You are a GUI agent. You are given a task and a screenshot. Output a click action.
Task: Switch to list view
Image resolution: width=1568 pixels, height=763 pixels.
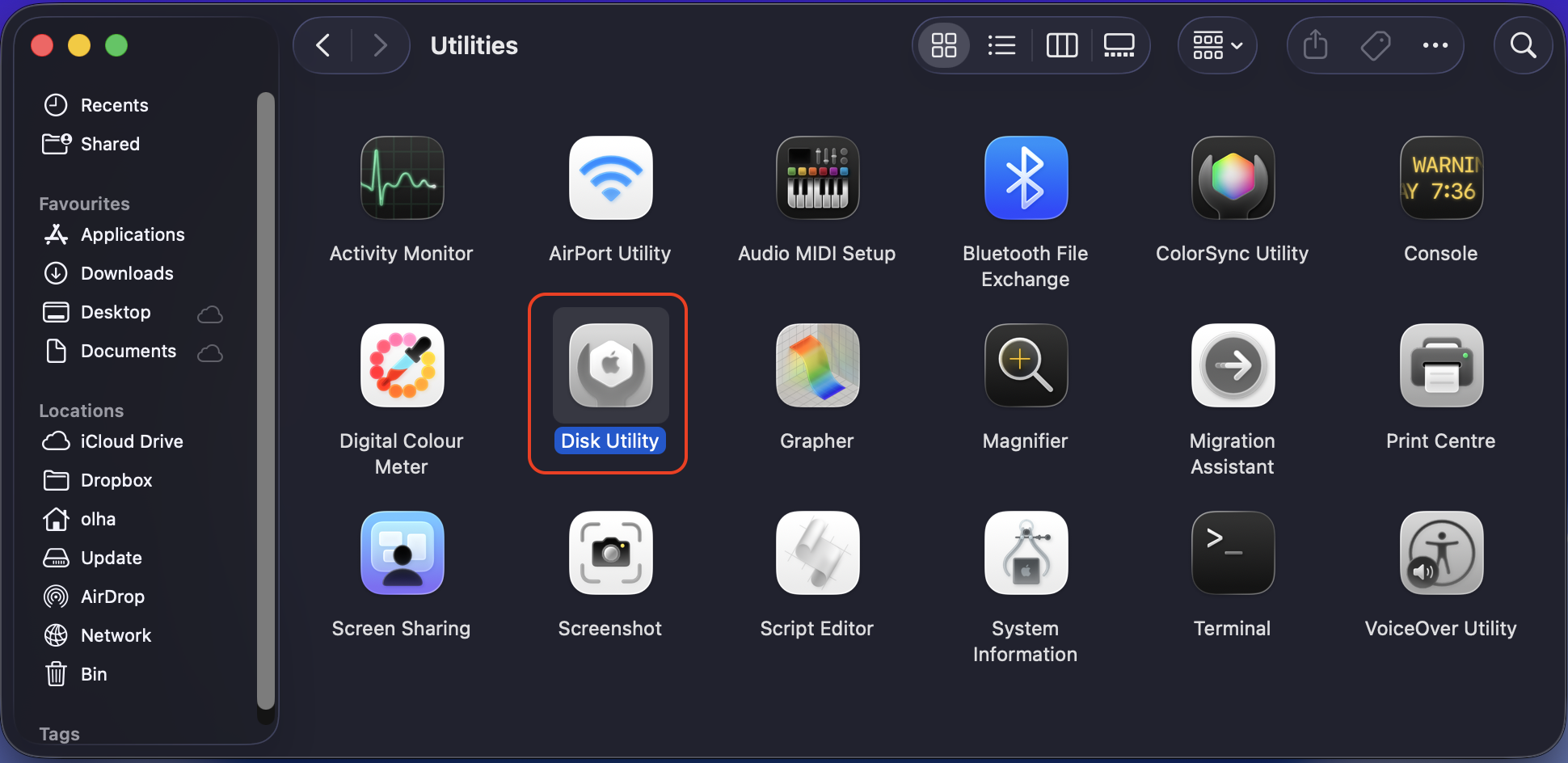point(1001,45)
